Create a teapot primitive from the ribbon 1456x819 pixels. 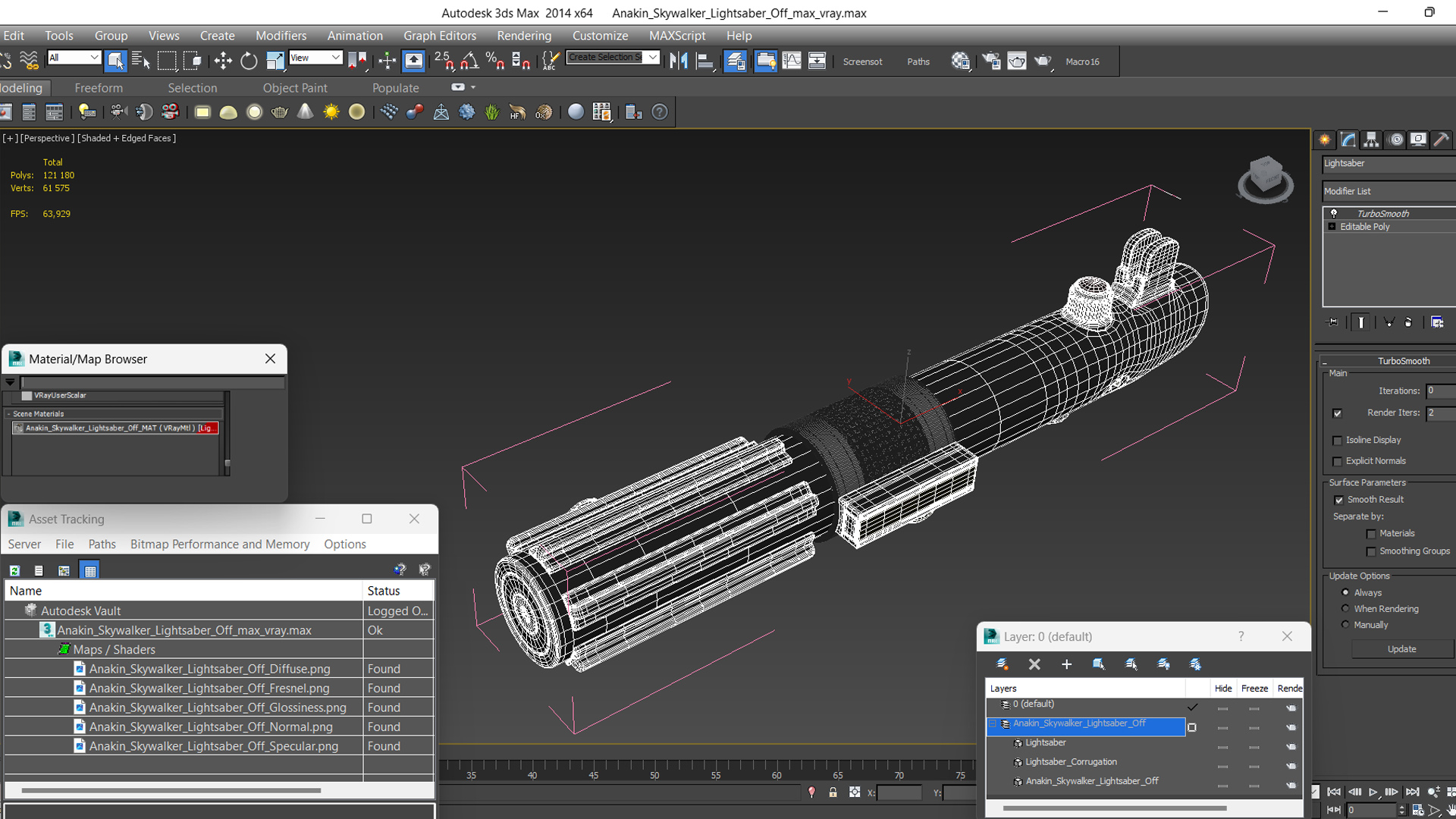(279, 112)
